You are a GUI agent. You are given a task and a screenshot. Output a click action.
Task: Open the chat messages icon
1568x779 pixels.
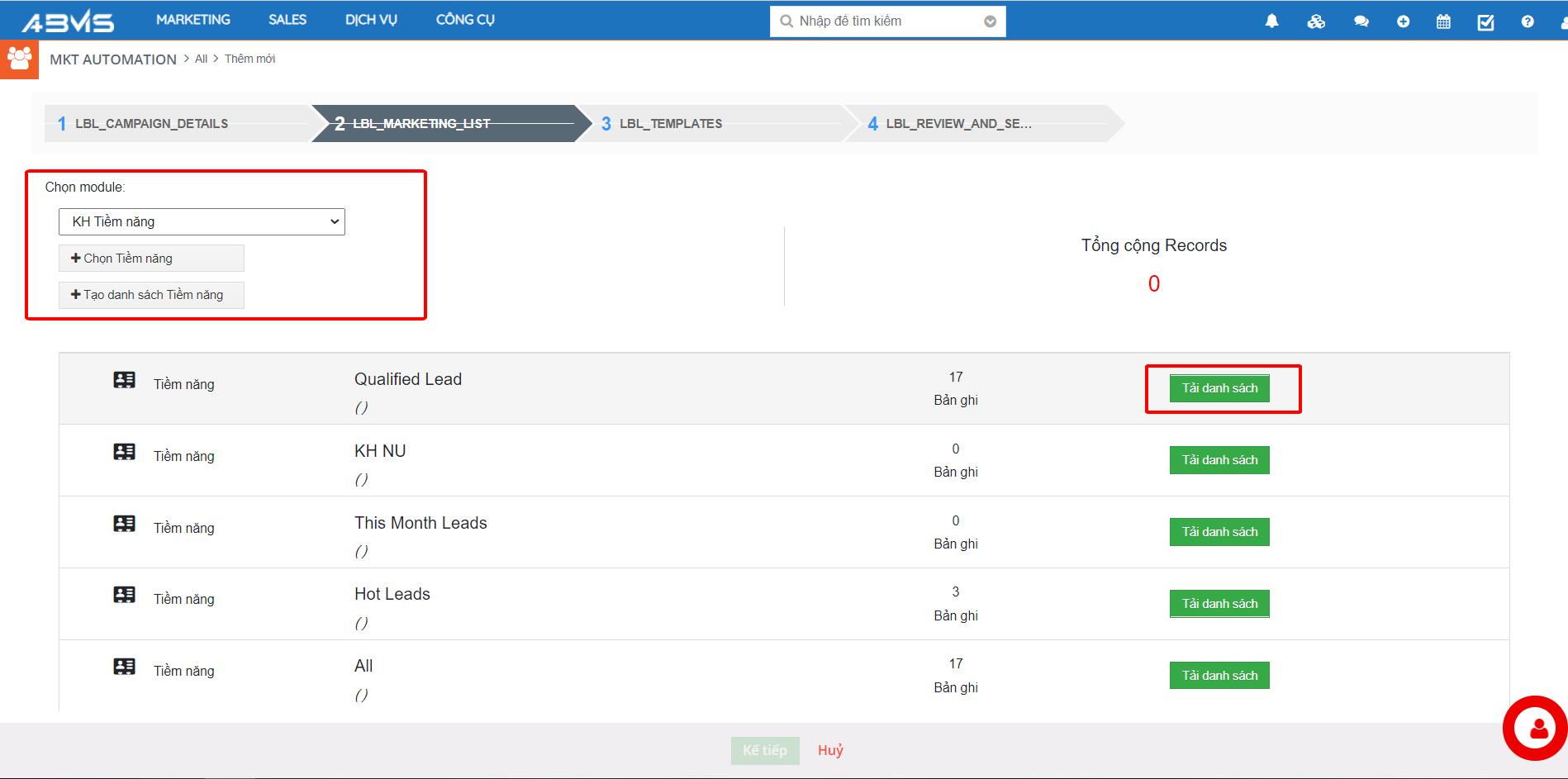[1361, 21]
